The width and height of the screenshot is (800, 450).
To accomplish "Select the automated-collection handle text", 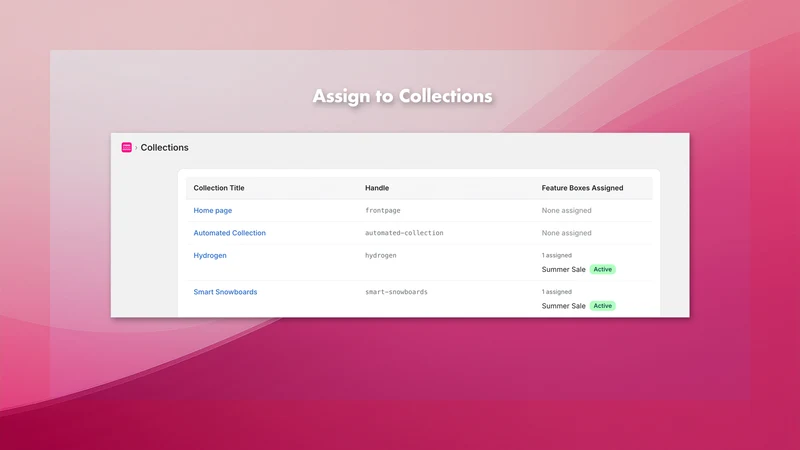I will point(404,233).
